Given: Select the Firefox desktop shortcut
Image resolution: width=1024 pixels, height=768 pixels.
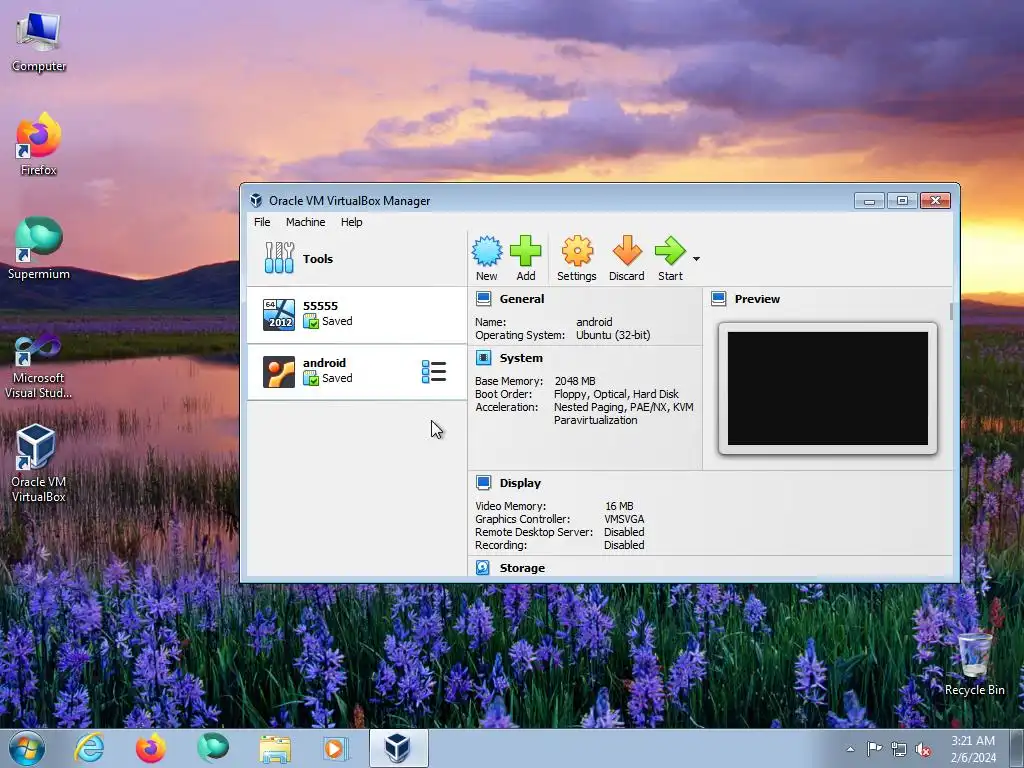Looking at the screenshot, I should [39, 144].
